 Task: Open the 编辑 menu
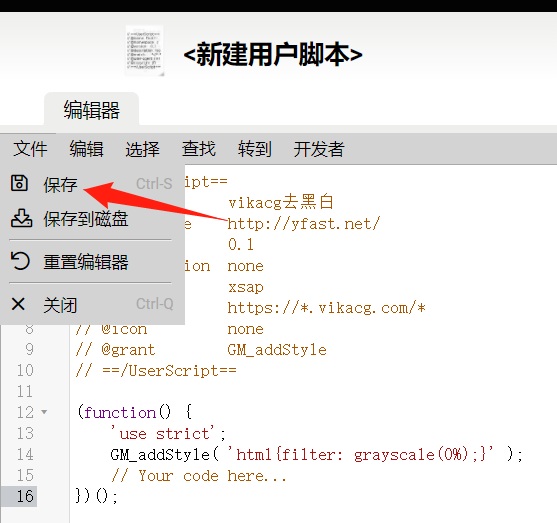click(86, 149)
